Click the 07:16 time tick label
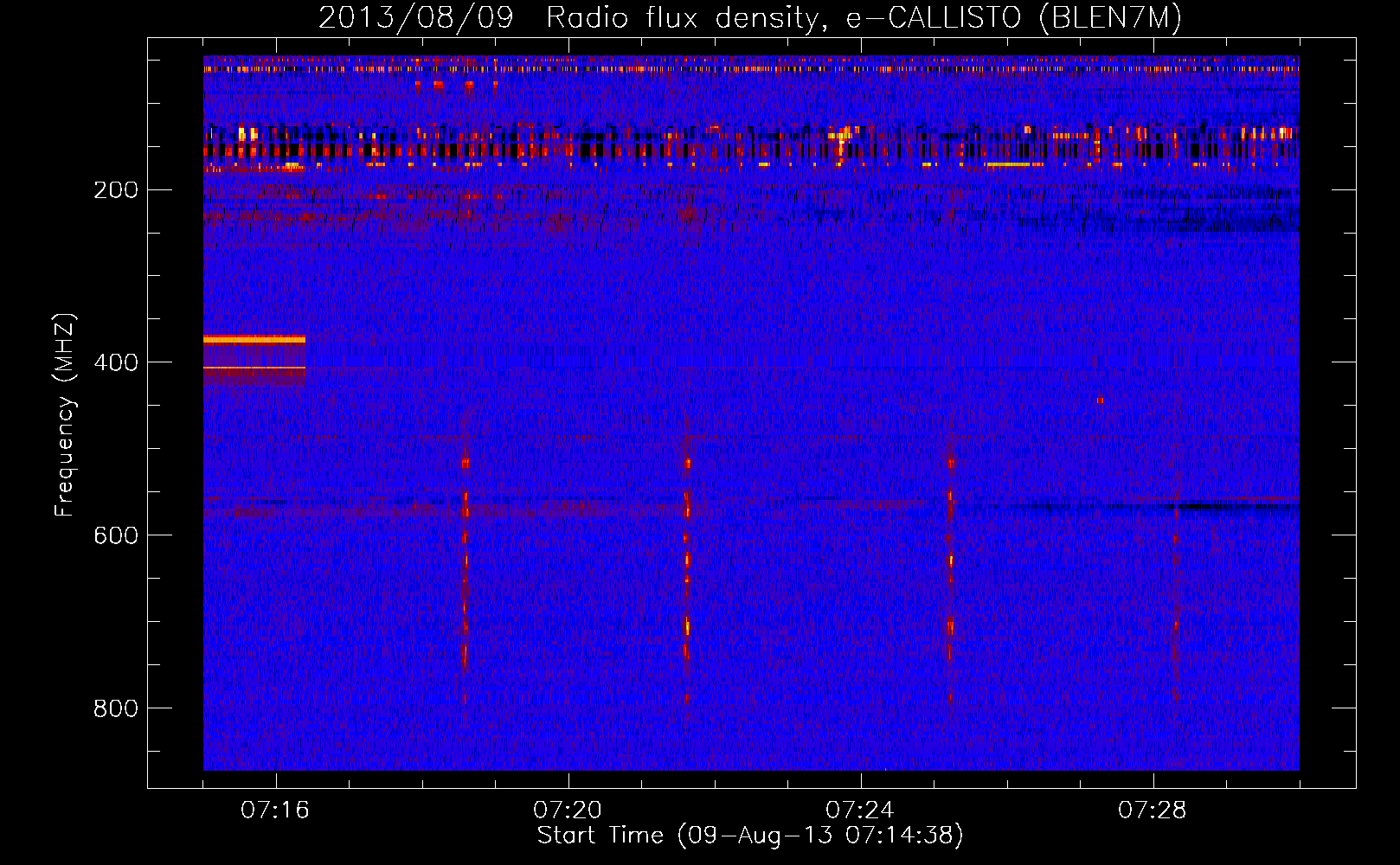The width and height of the screenshot is (1400, 865). (x=275, y=811)
